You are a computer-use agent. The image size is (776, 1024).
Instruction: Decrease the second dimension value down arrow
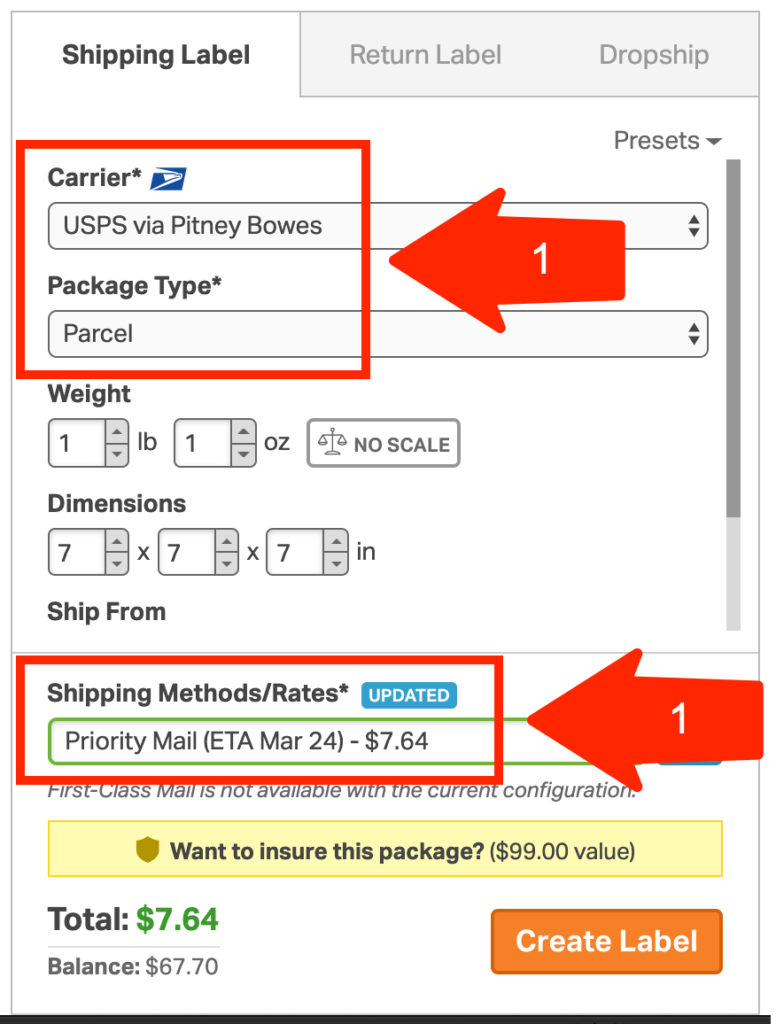226,564
